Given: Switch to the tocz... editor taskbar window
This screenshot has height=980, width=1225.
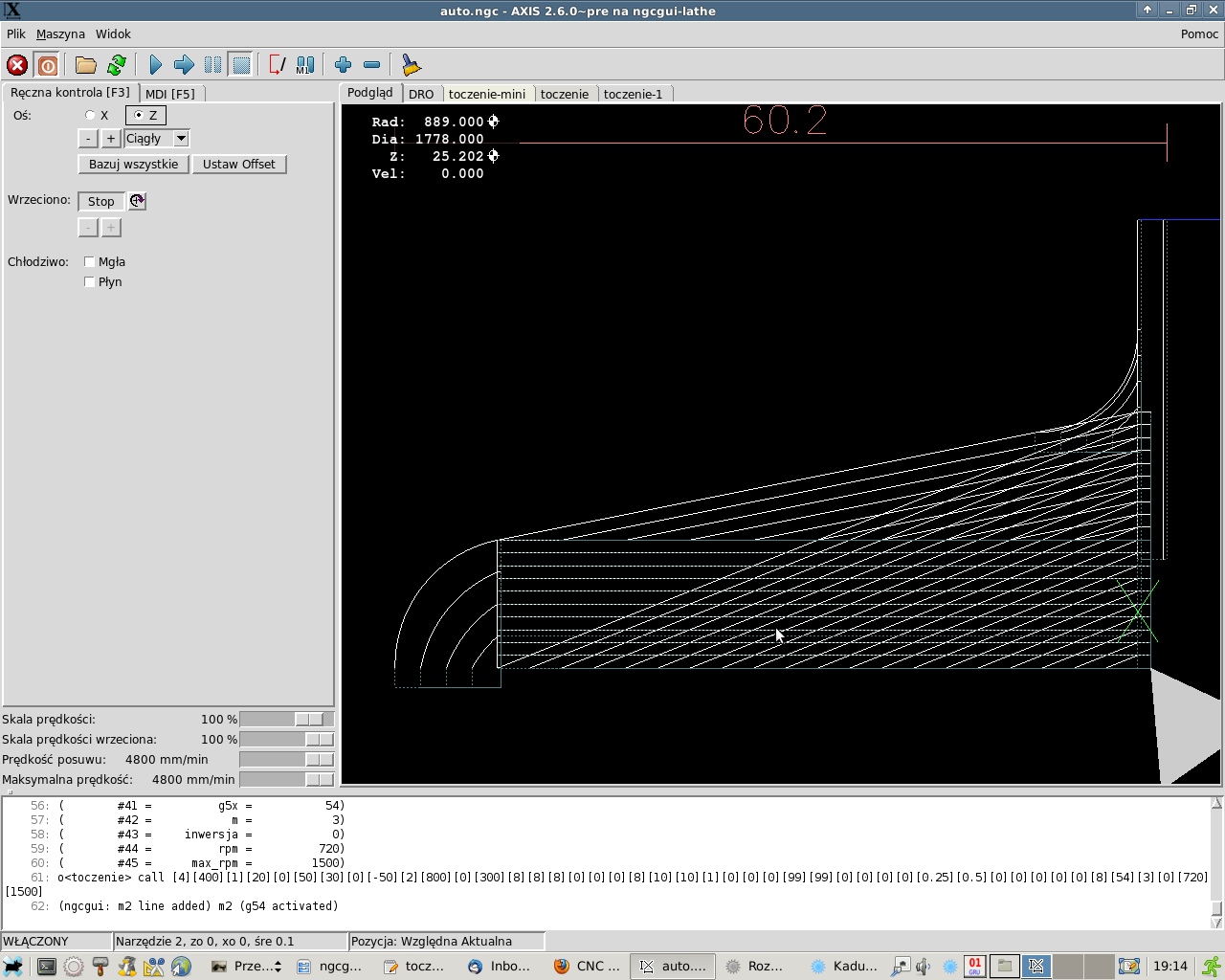Looking at the screenshot, I should click(x=414, y=967).
